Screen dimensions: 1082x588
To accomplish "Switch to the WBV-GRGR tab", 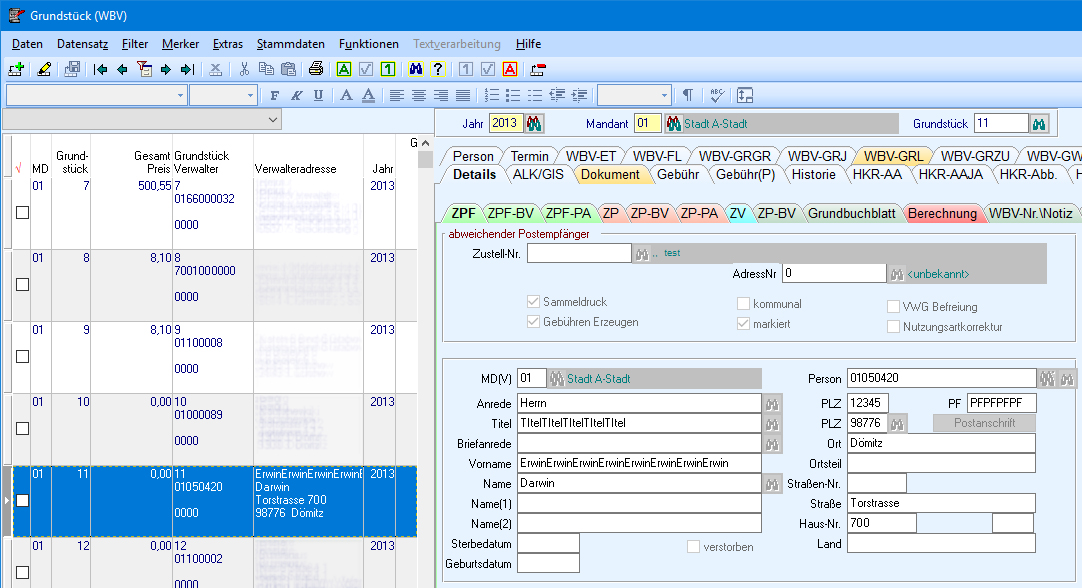I will [x=734, y=156].
